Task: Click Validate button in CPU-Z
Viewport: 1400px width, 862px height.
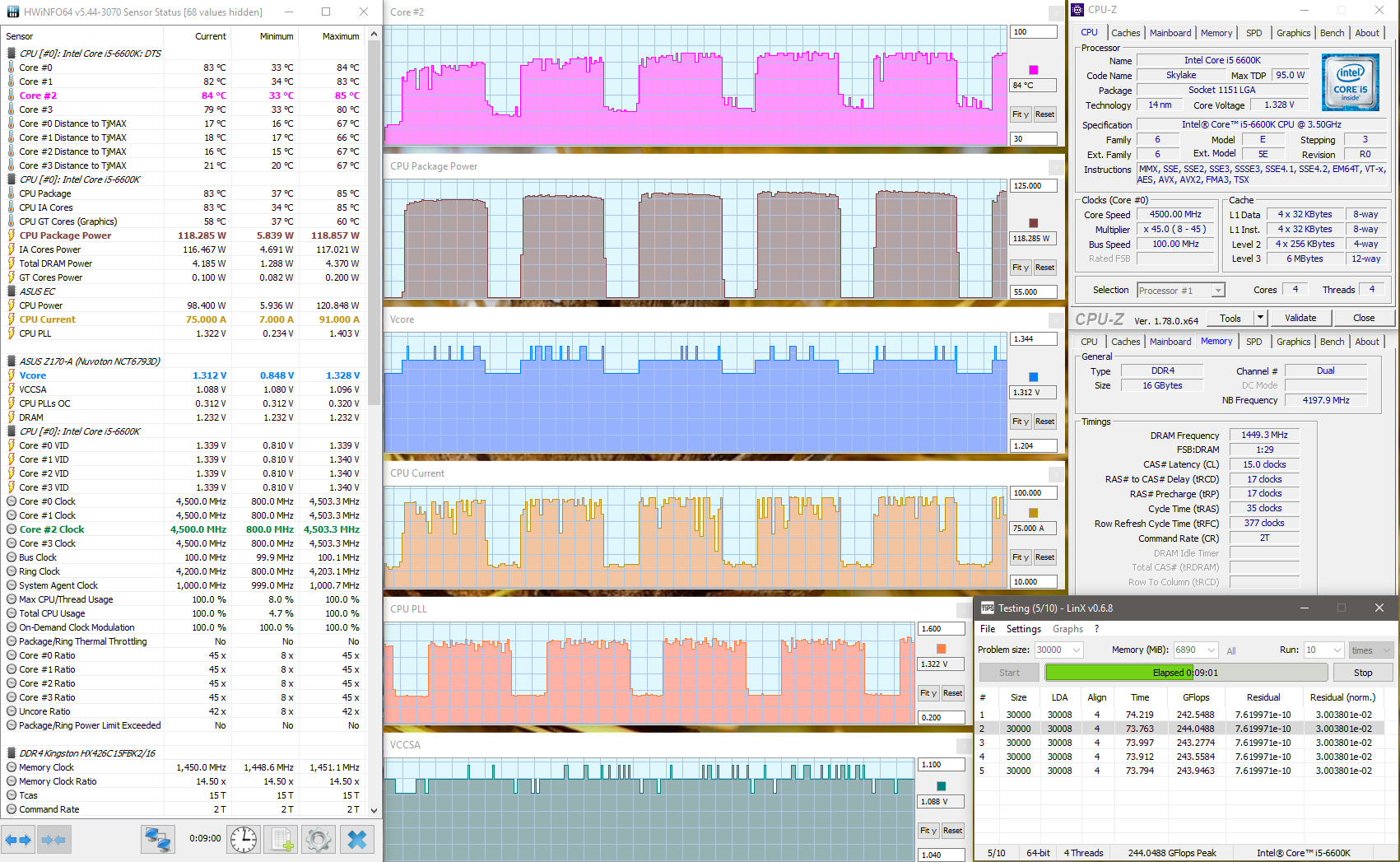Action: (x=1300, y=318)
